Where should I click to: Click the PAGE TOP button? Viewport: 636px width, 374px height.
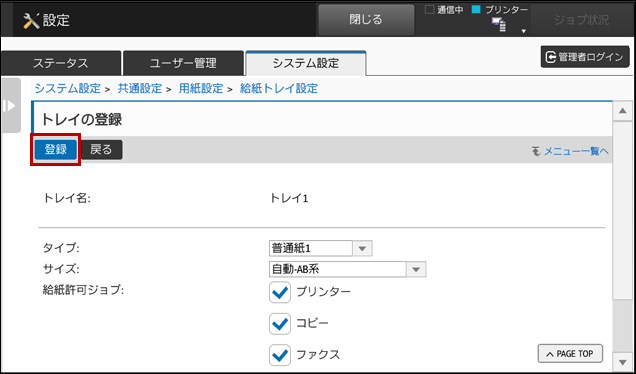(x=570, y=354)
